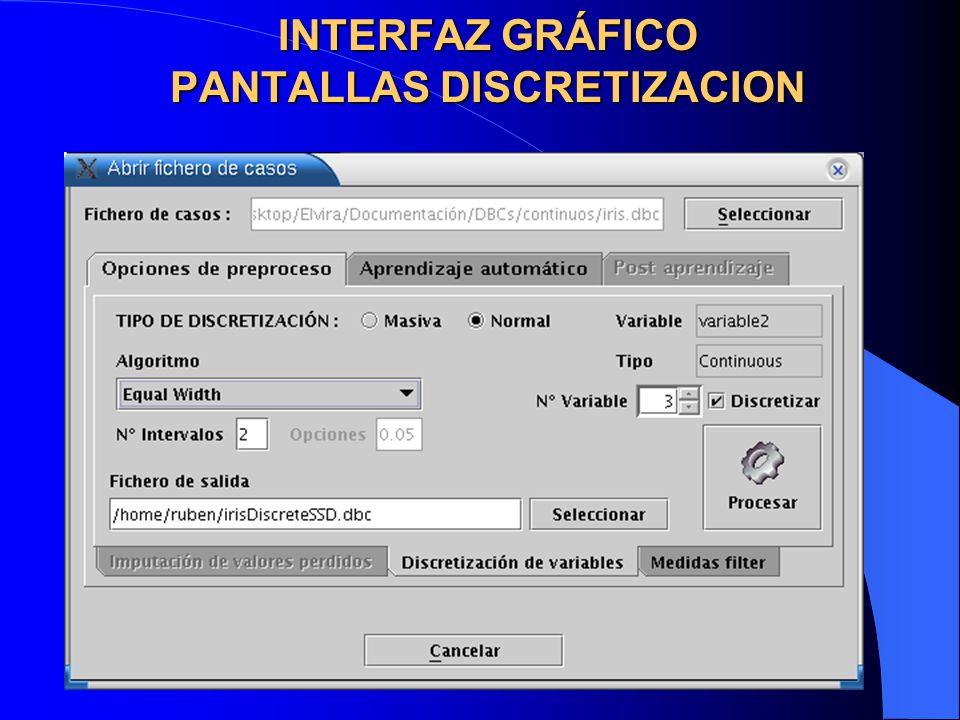The height and width of the screenshot is (720, 960).
Task: Click the Tipo field showing Continuous
Action: [x=759, y=361]
